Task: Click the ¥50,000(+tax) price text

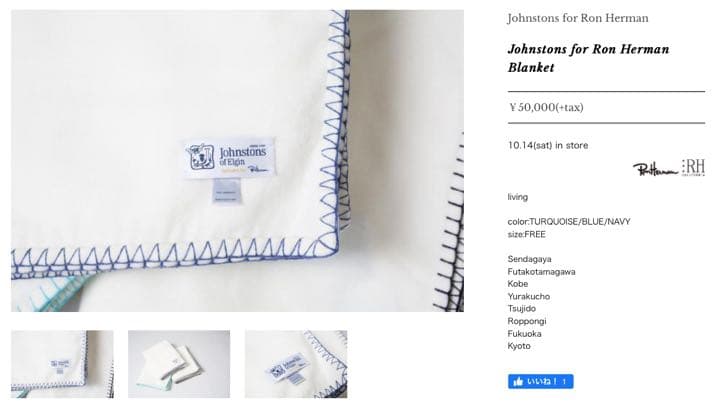Action: 546,107
